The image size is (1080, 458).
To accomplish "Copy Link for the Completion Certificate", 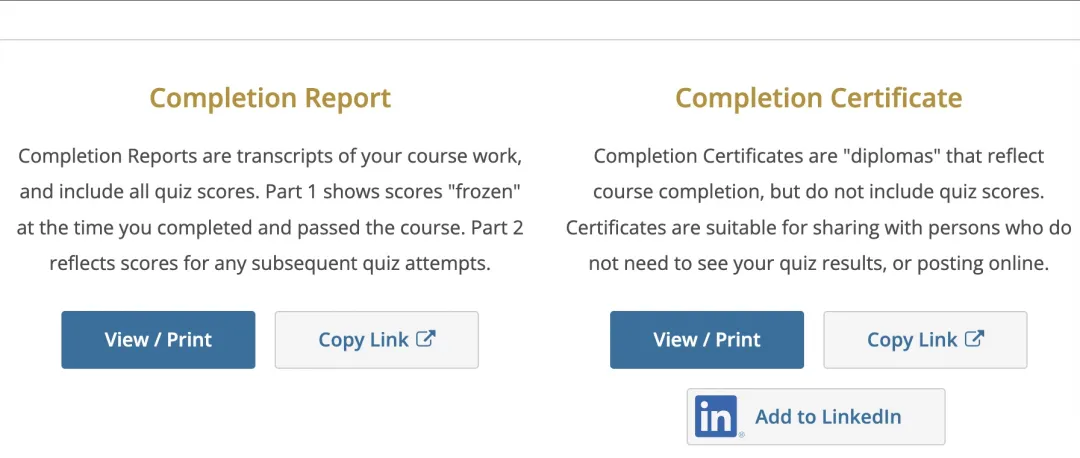I will click(925, 340).
